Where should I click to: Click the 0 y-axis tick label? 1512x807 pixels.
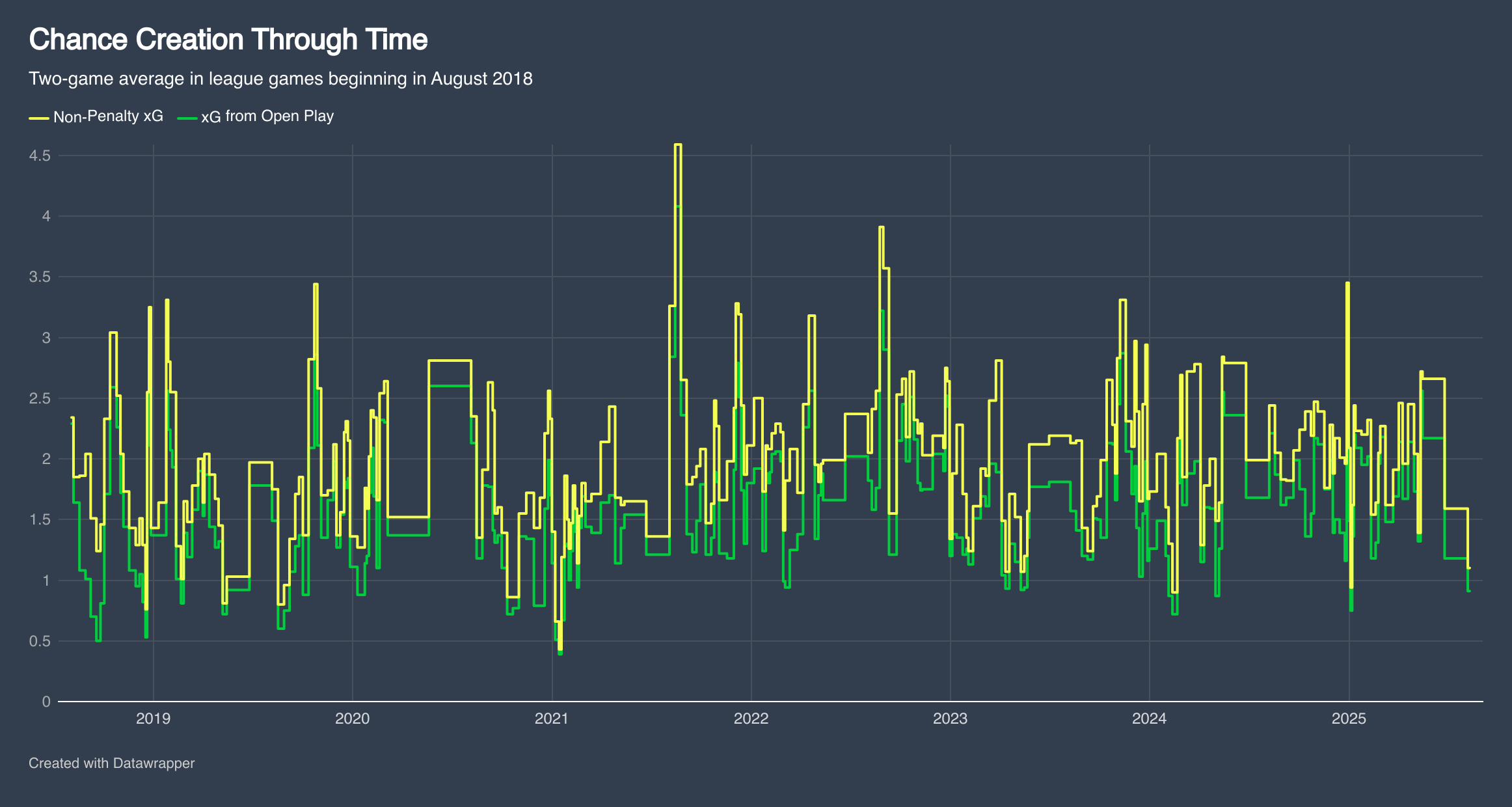coord(46,702)
